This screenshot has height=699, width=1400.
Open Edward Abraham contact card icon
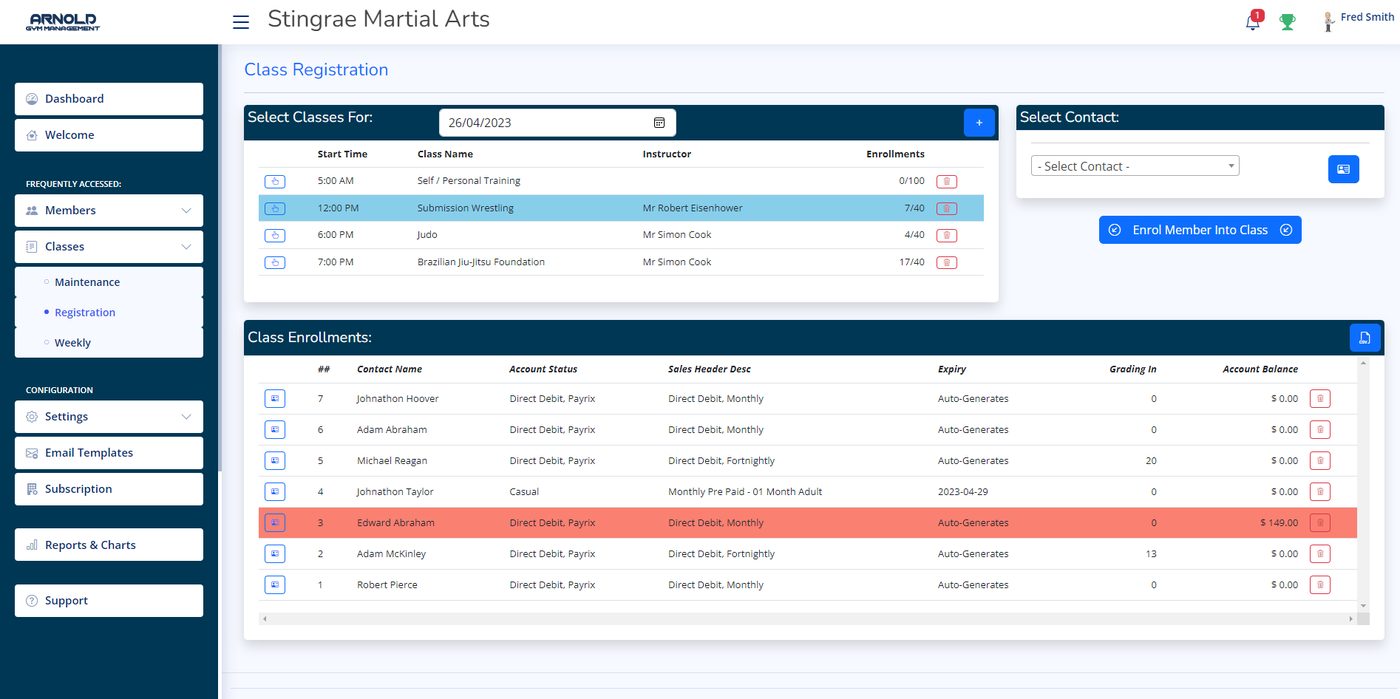pos(275,522)
